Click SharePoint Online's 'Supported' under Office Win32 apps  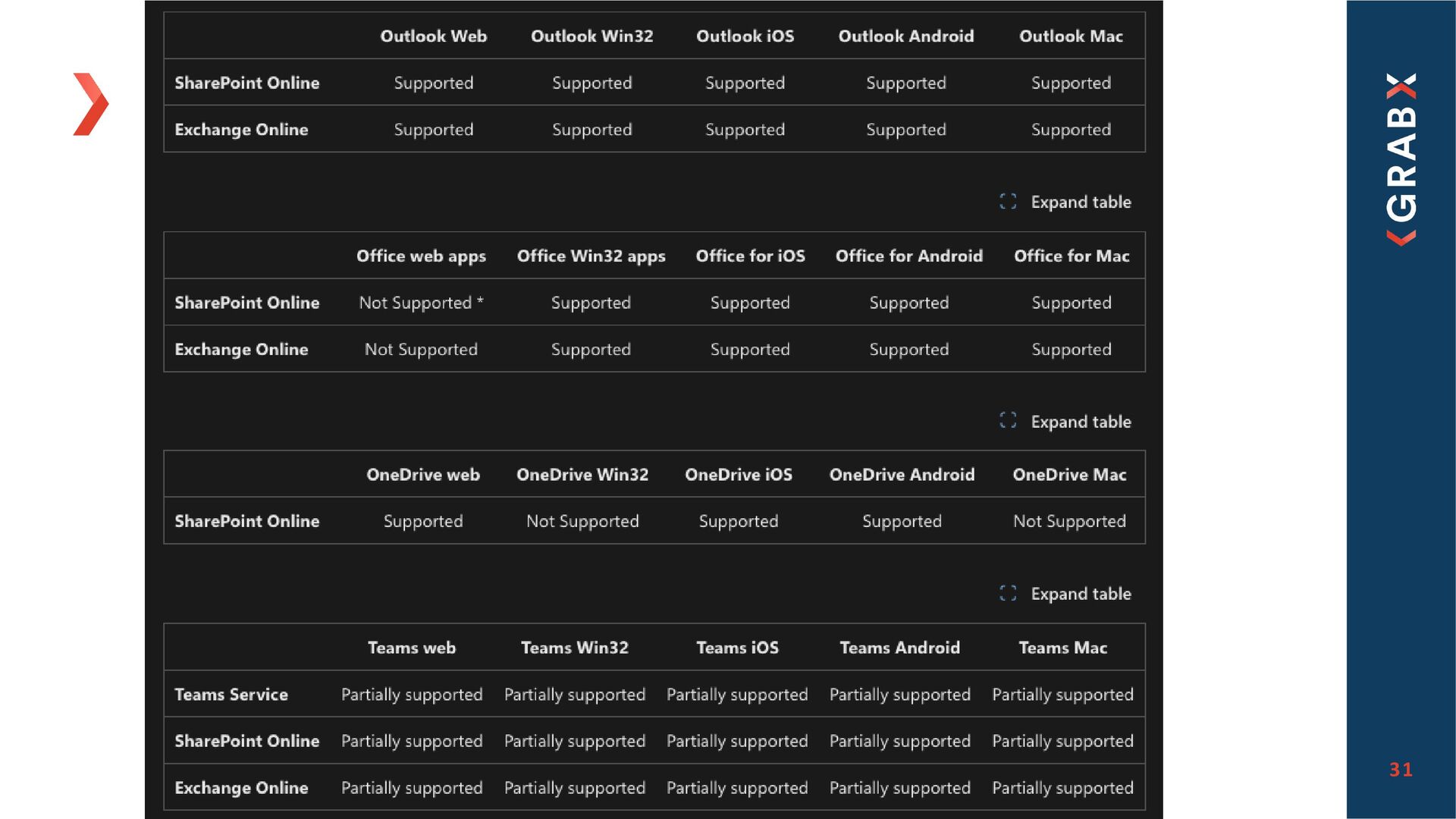coord(591,303)
